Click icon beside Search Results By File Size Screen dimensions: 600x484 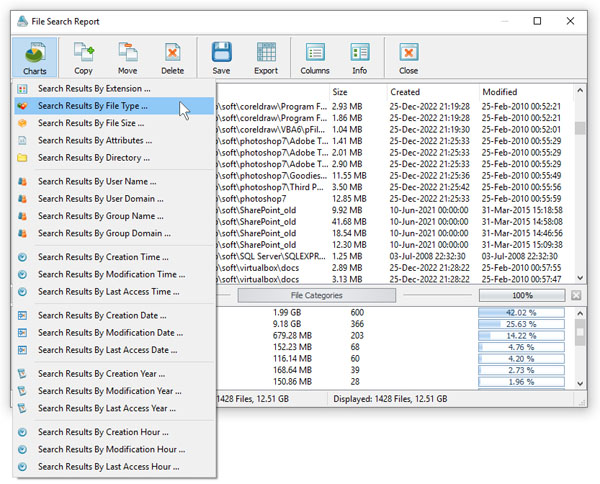[23, 123]
